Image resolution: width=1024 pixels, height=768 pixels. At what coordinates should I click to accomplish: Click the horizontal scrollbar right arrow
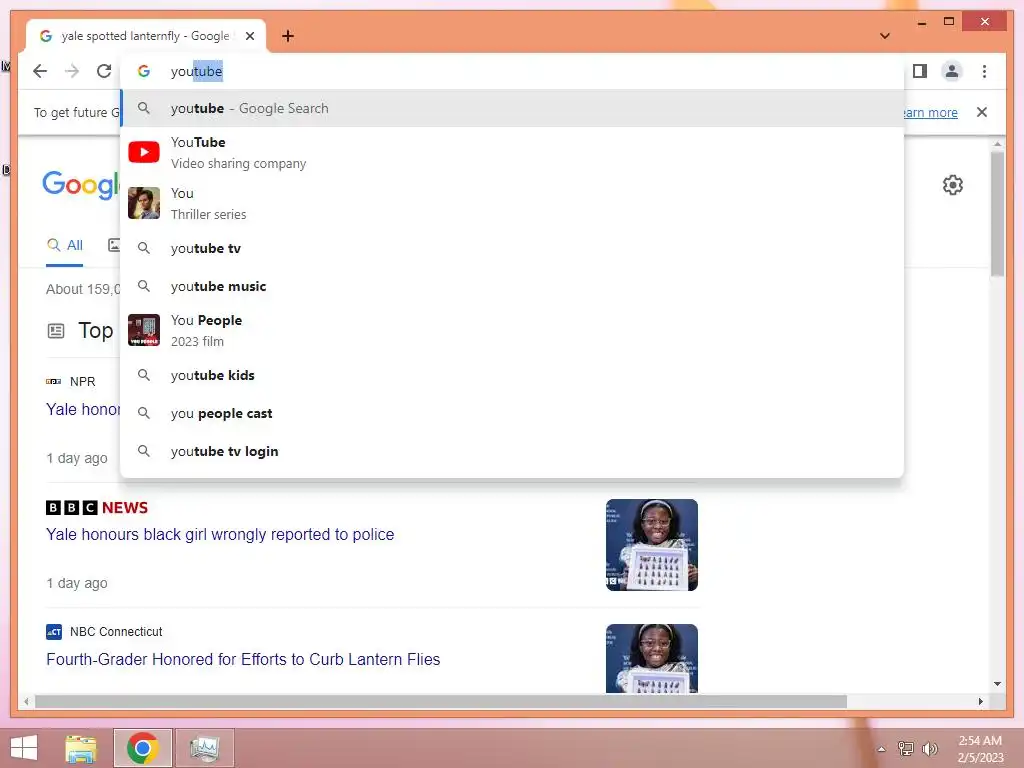980,701
